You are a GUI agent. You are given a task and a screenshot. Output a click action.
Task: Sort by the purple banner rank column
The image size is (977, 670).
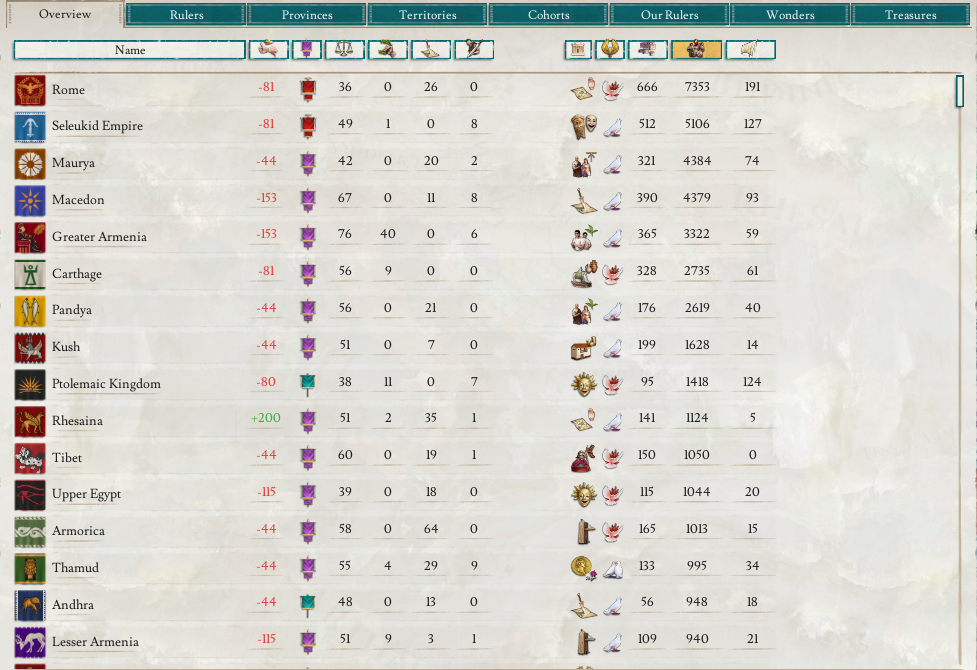pyautogui.click(x=307, y=49)
